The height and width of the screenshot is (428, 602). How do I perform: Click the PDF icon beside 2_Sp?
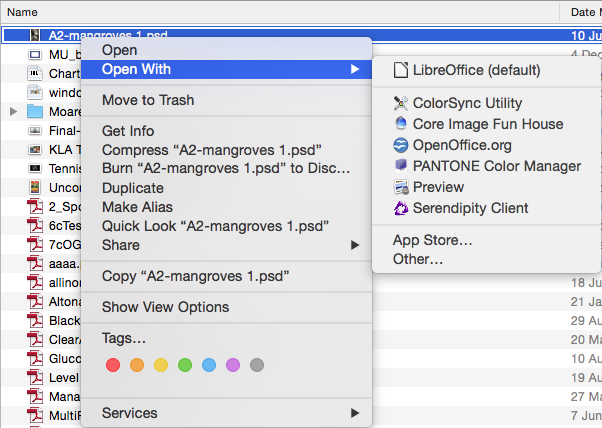click(x=35, y=206)
